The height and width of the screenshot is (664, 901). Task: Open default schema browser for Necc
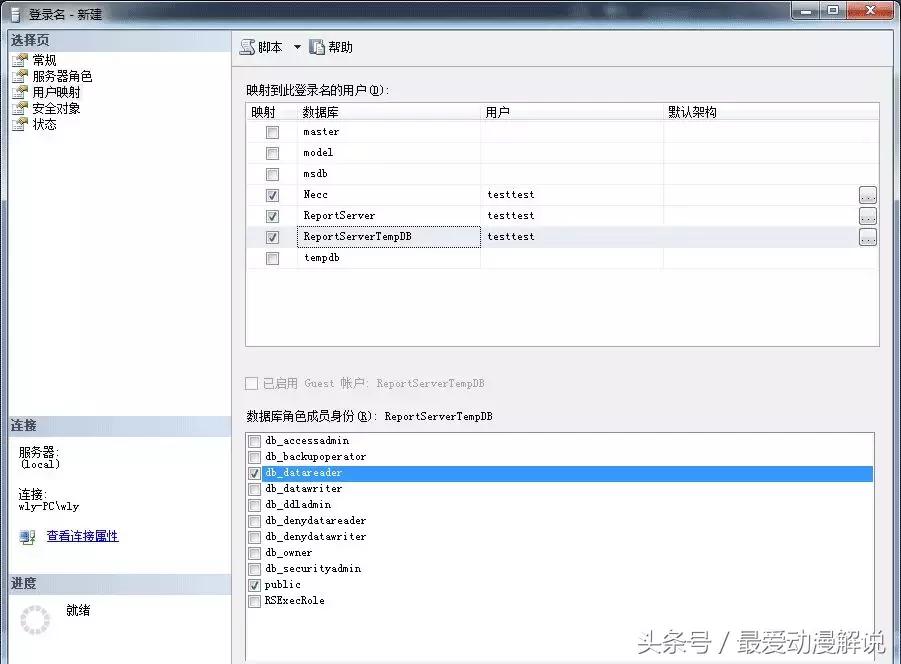pos(866,194)
